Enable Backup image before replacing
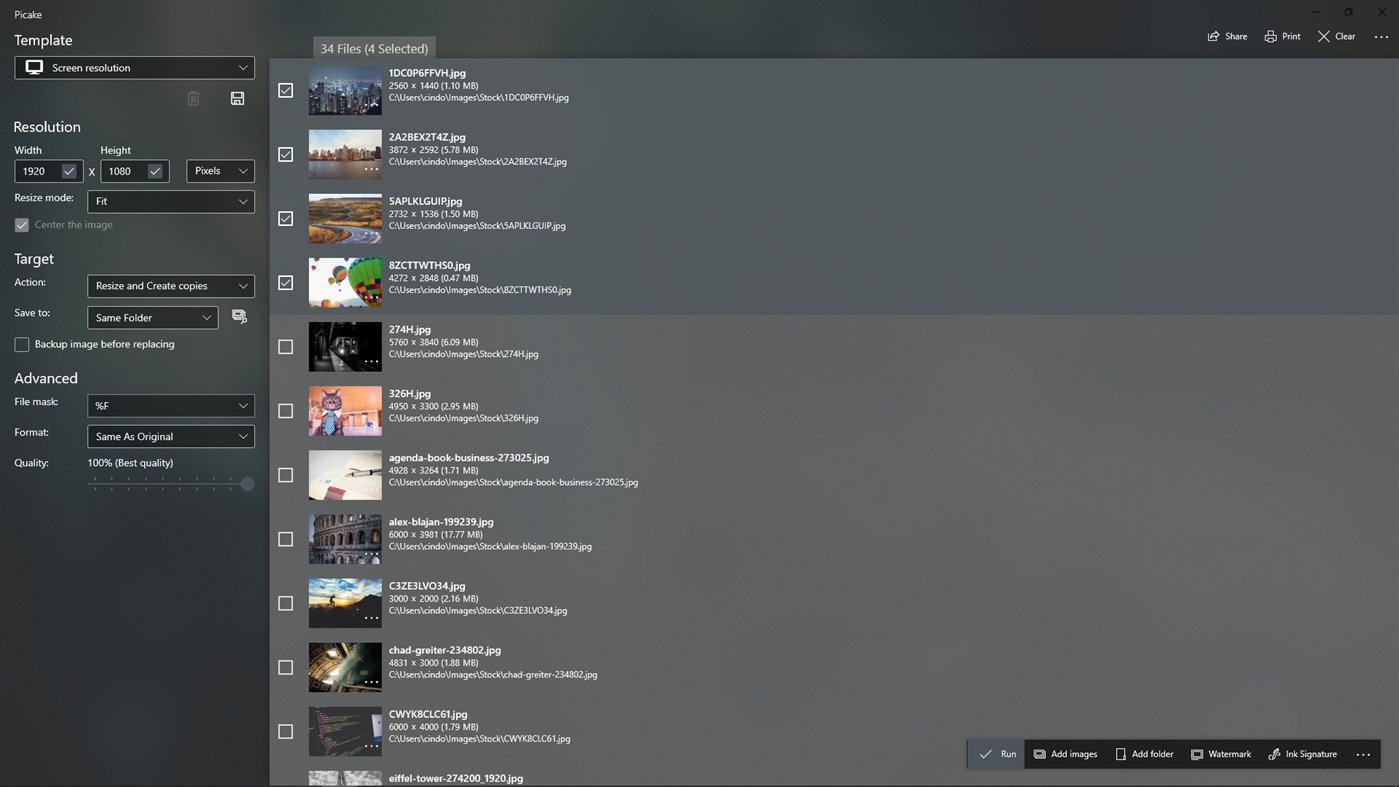This screenshot has width=1399, height=787. [x=21, y=344]
